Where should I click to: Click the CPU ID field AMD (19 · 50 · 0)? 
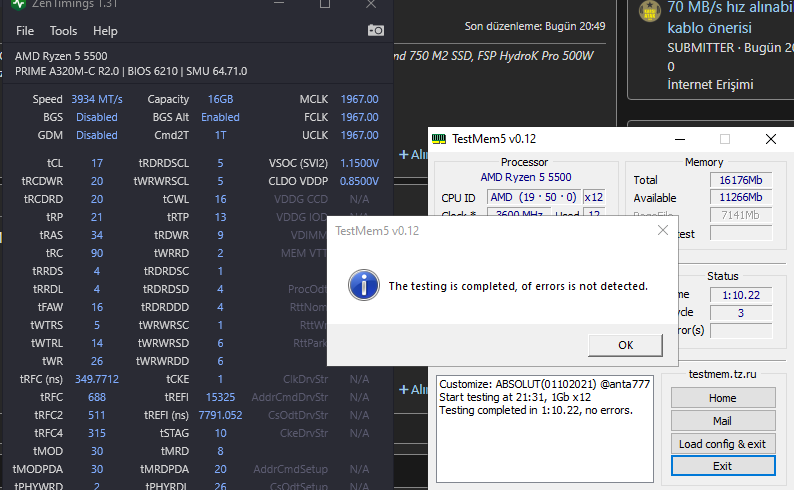(533, 197)
